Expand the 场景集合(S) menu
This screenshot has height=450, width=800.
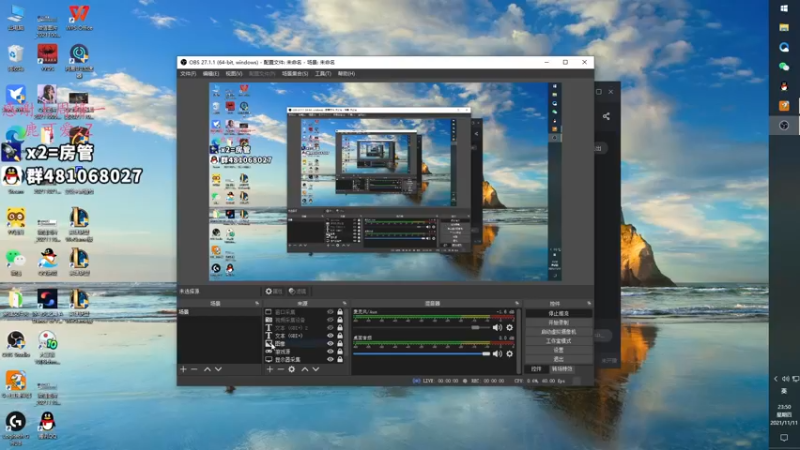click(294, 73)
